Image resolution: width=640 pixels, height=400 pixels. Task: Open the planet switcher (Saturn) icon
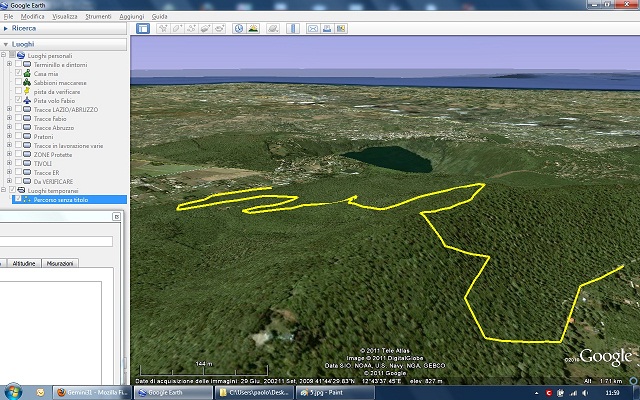[273, 28]
